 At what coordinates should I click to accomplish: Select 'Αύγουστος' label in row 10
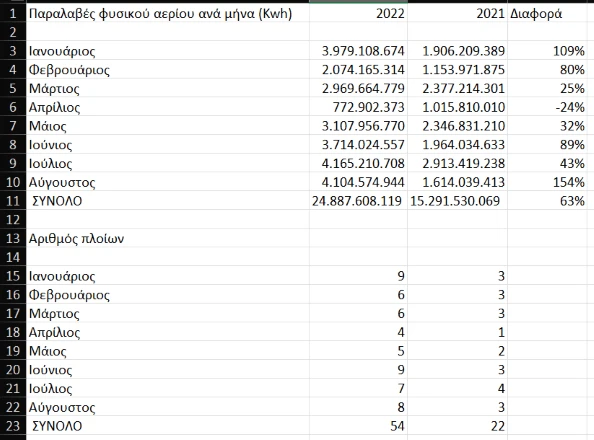click(62, 182)
